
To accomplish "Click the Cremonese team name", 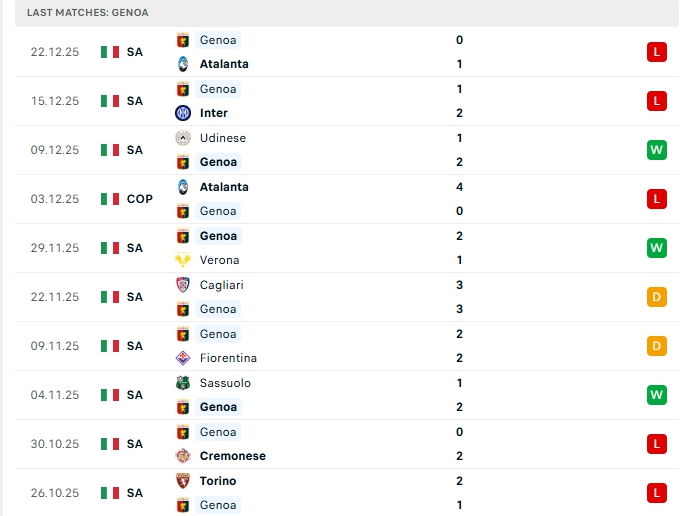I will 233,456.
